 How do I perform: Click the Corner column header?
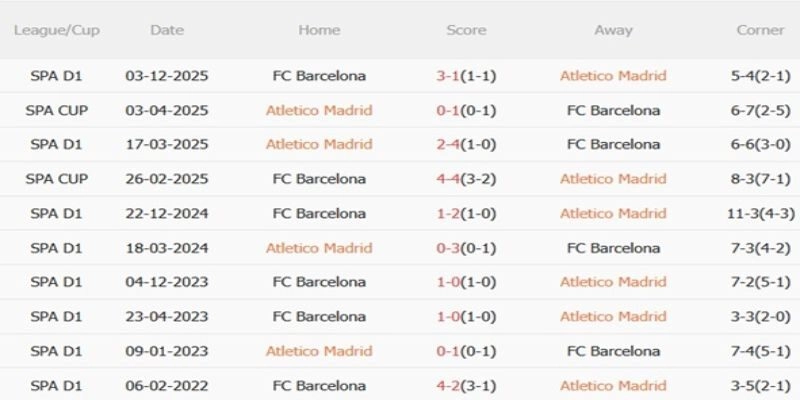(x=760, y=30)
